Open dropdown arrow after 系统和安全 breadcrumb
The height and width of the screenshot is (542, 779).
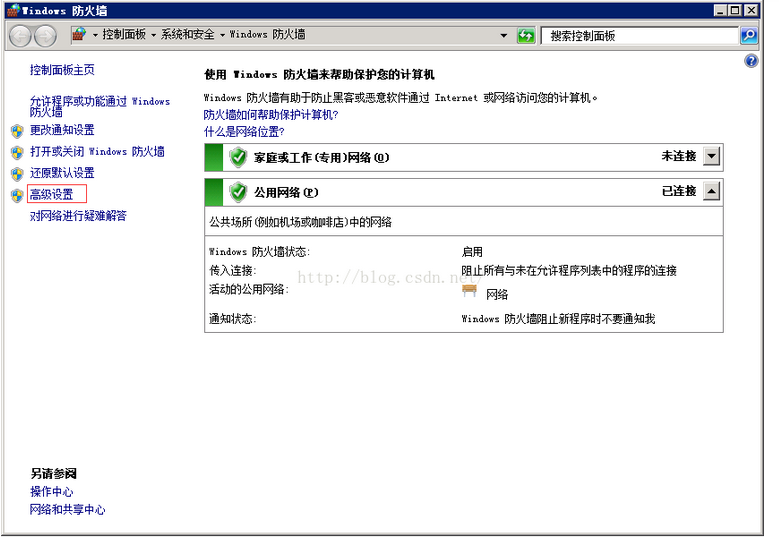click(223, 35)
